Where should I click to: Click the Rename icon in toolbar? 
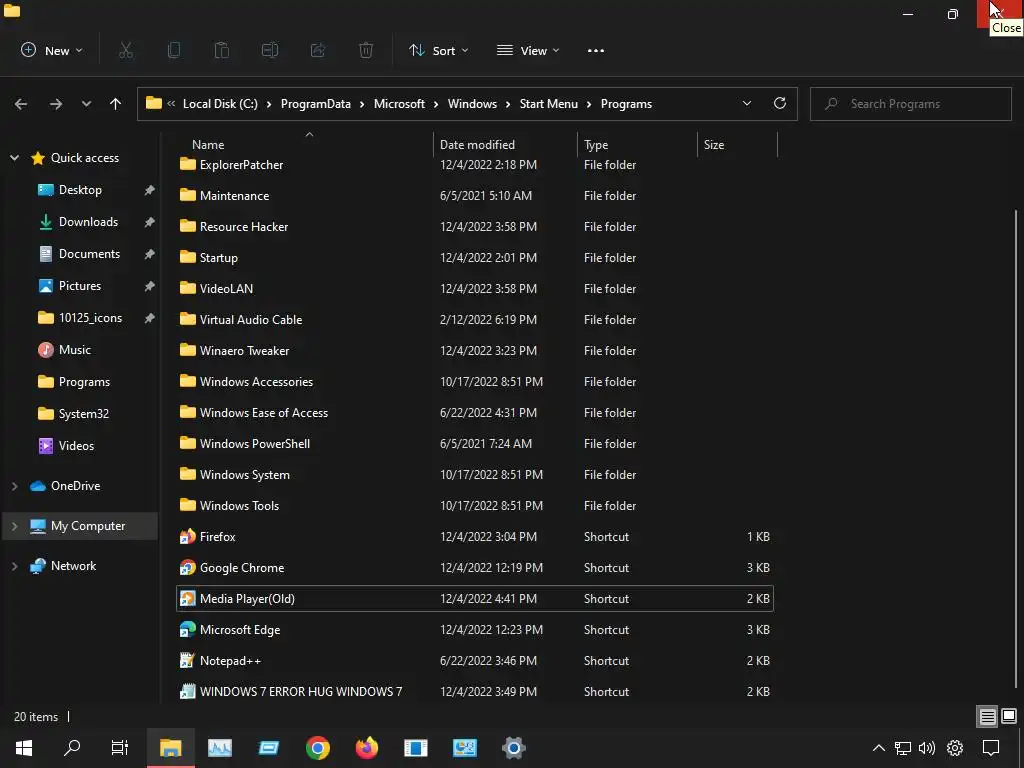270,50
